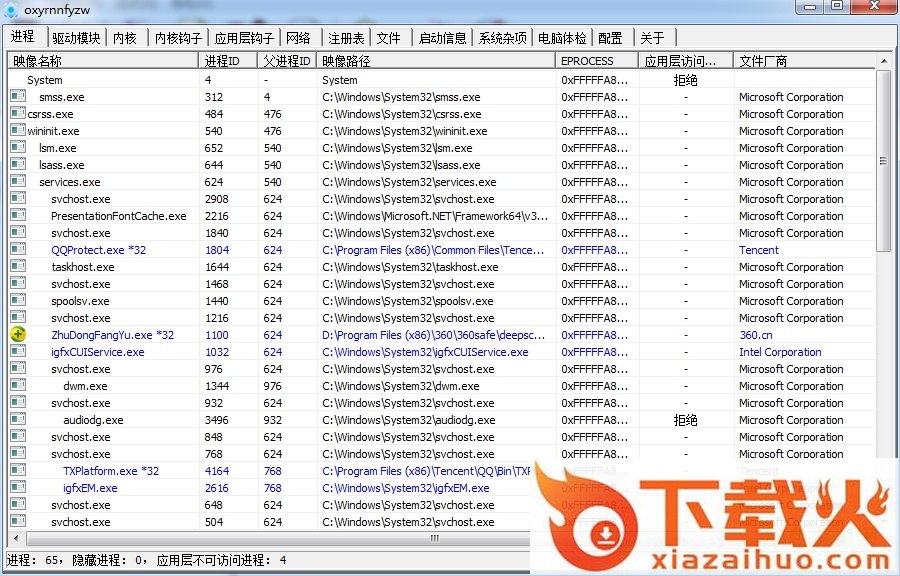
Task: Click the horizontal scrollbar thumb
Action: click(433, 538)
